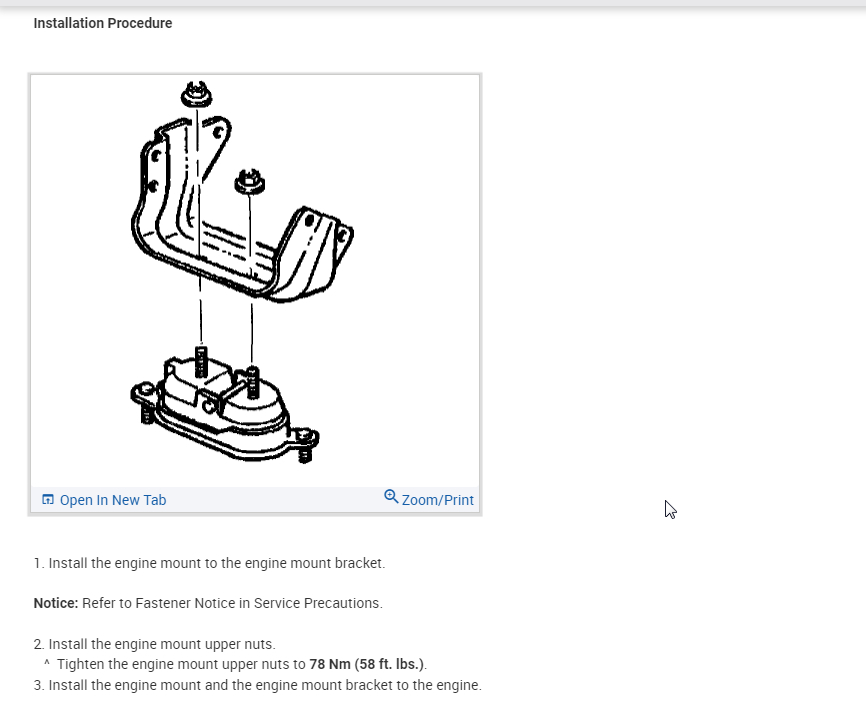
Task: Click the Notice text about Fastener Notice
Action: 208,603
